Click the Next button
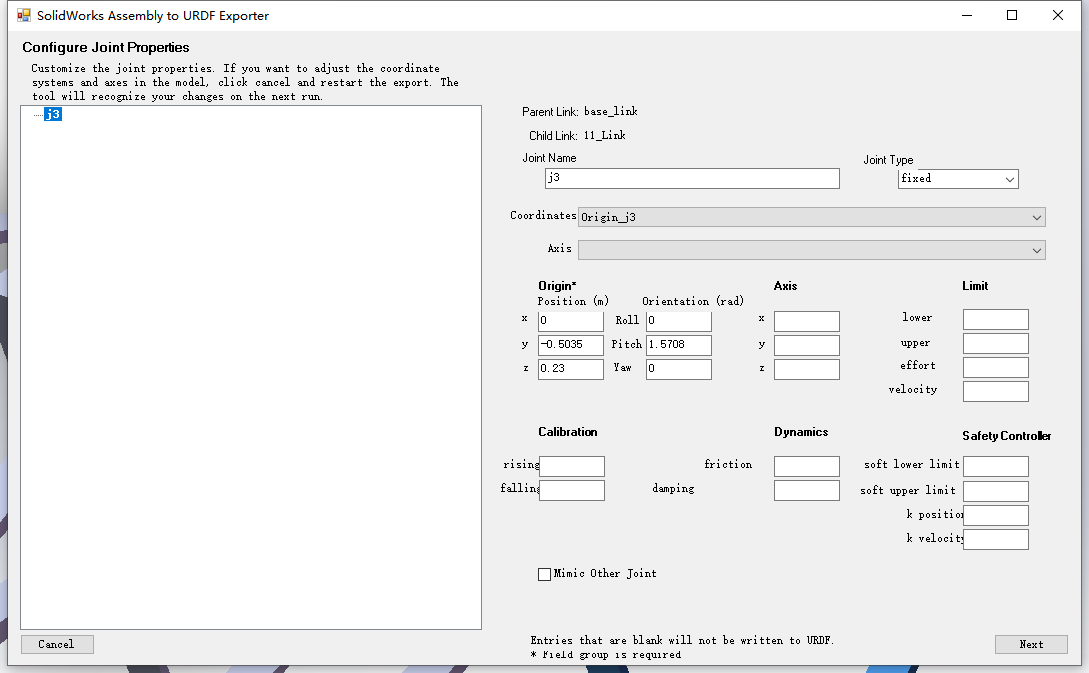The width and height of the screenshot is (1089, 673). click(x=1031, y=644)
